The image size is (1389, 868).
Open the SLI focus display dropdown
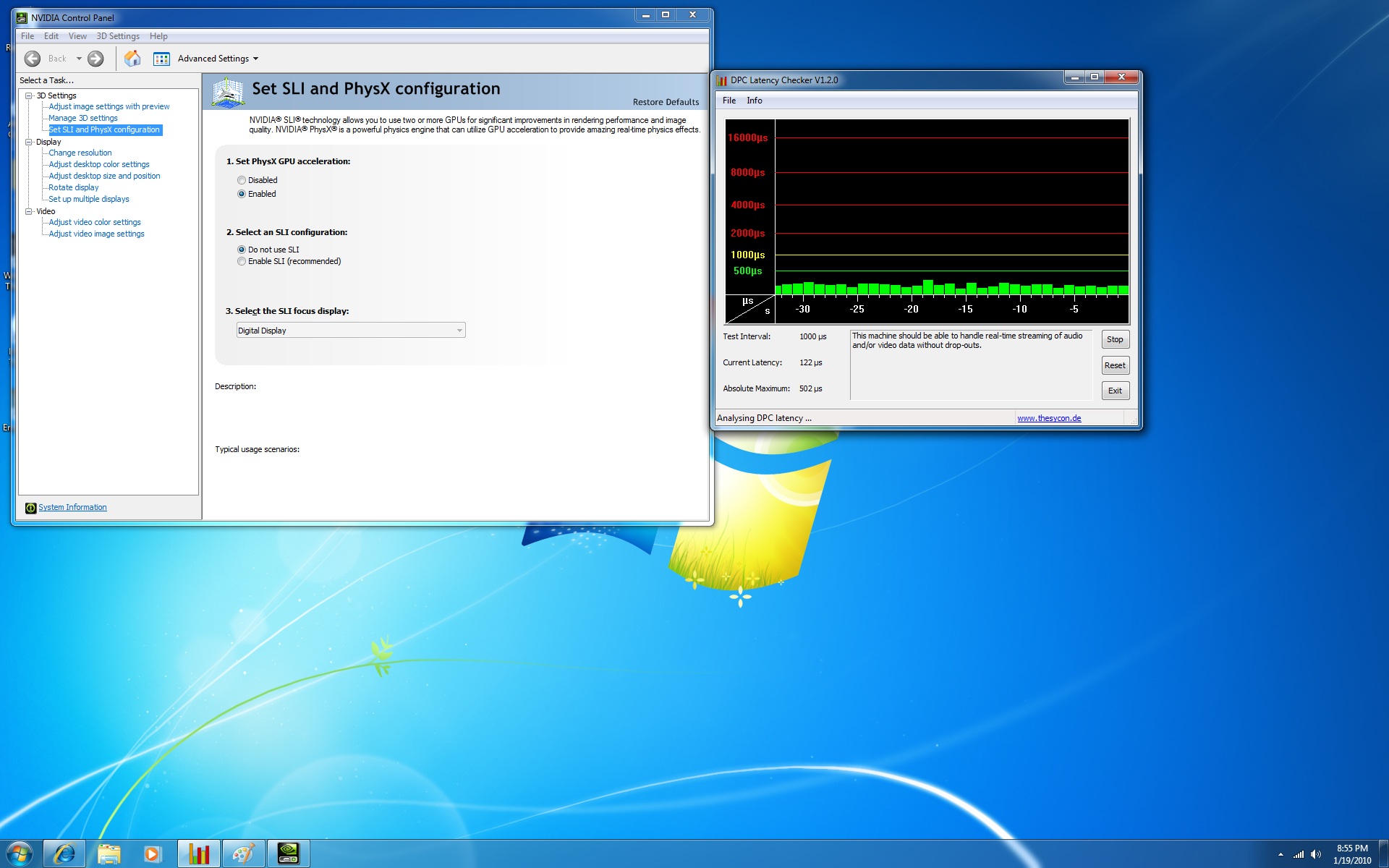[x=351, y=331]
